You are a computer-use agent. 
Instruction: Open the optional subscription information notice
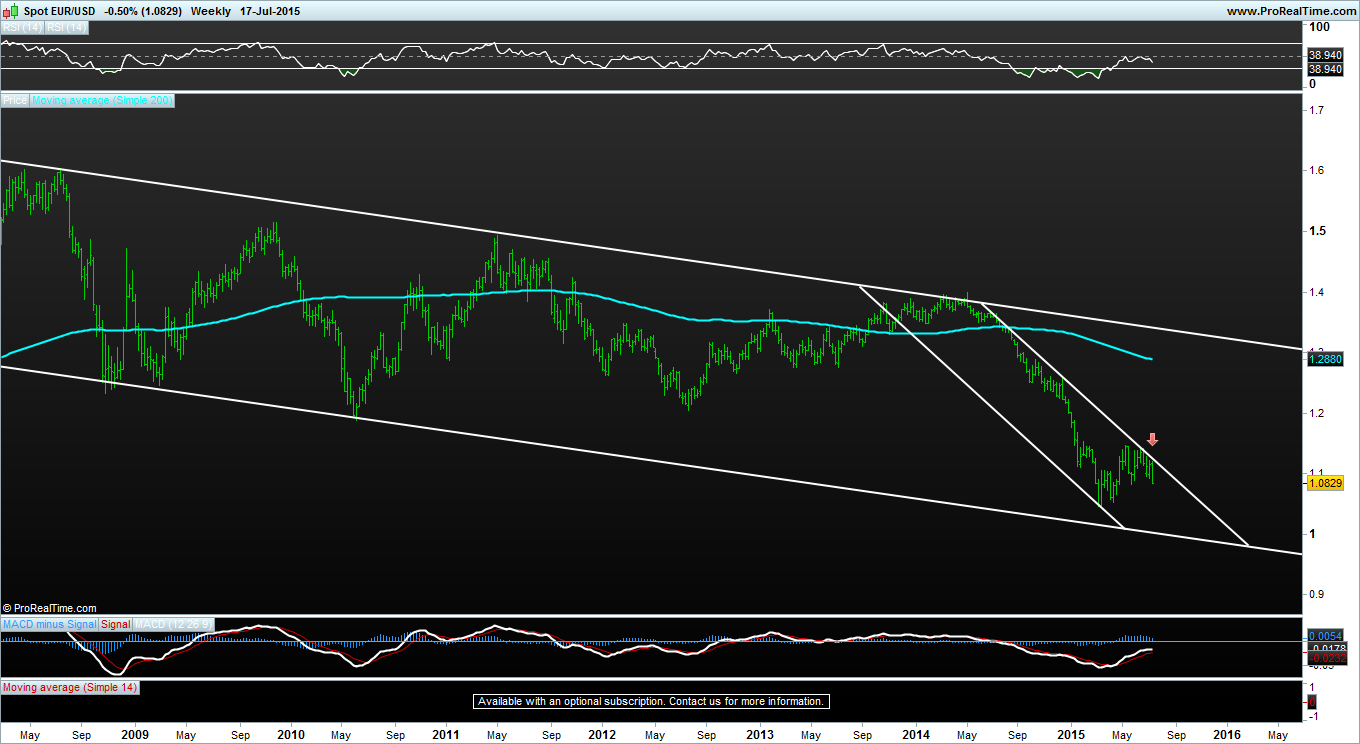click(x=652, y=701)
